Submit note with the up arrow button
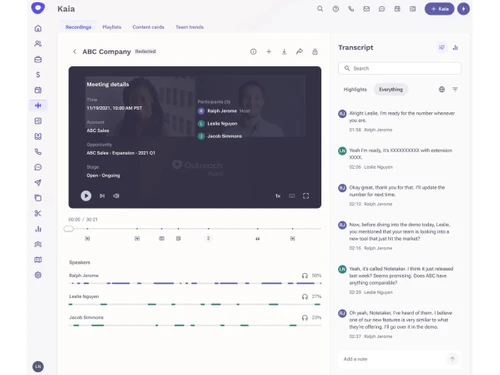Screen dimensions: 500x375 click(x=452, y=359)
